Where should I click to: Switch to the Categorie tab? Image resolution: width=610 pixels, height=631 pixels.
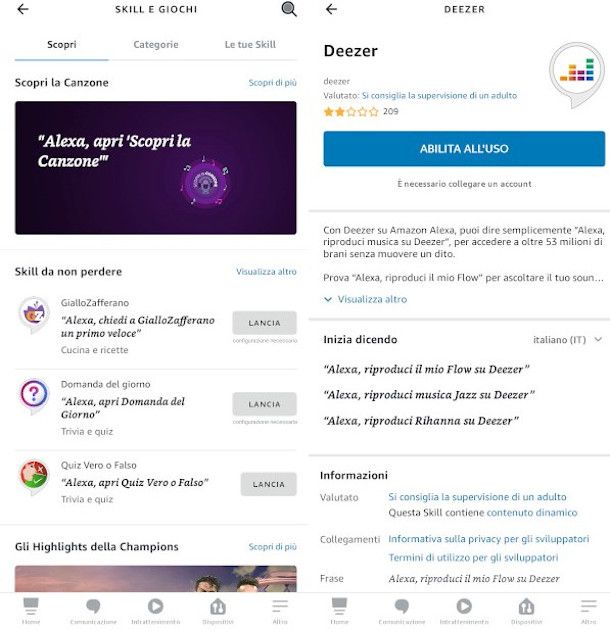pyautogui.click(x=156, y=45)
